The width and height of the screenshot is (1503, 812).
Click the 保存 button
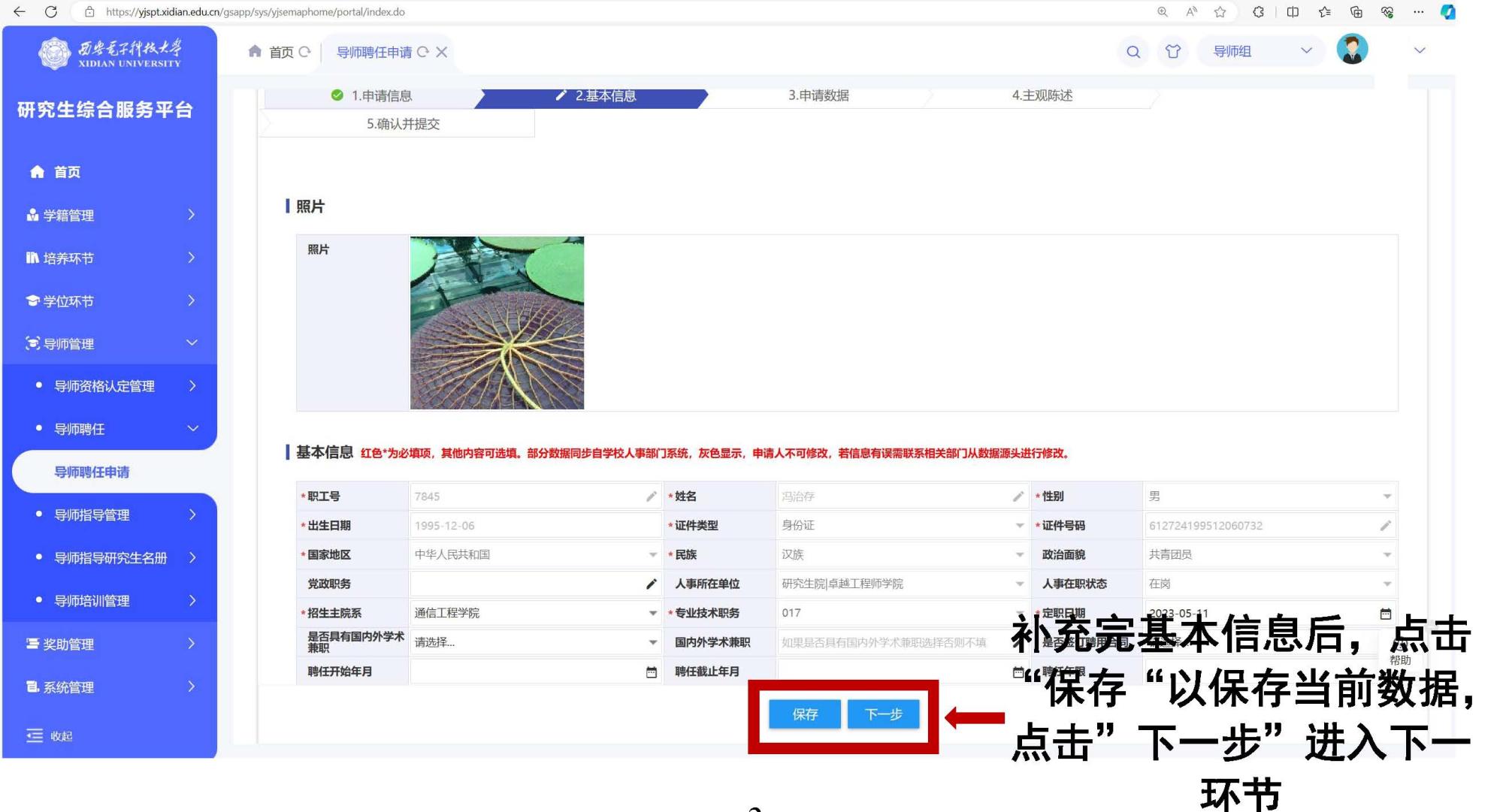tap(804, 714)
